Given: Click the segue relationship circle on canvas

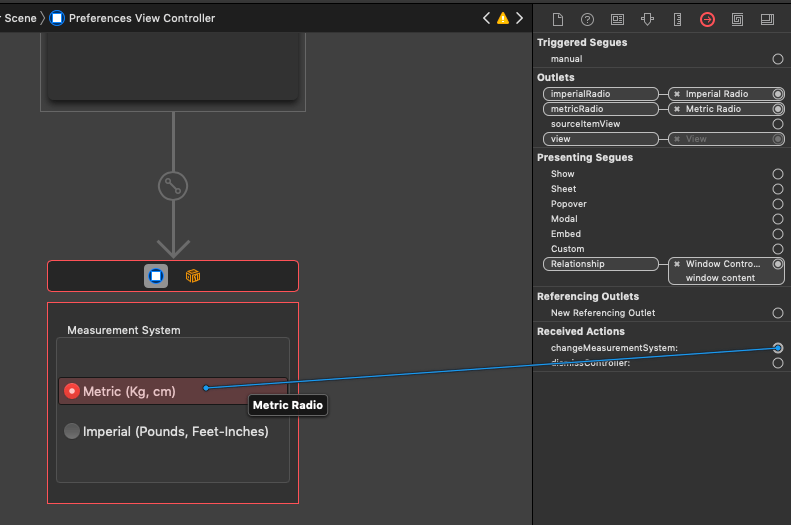Looking at the screenshot, I should click(x=173, y=186).
